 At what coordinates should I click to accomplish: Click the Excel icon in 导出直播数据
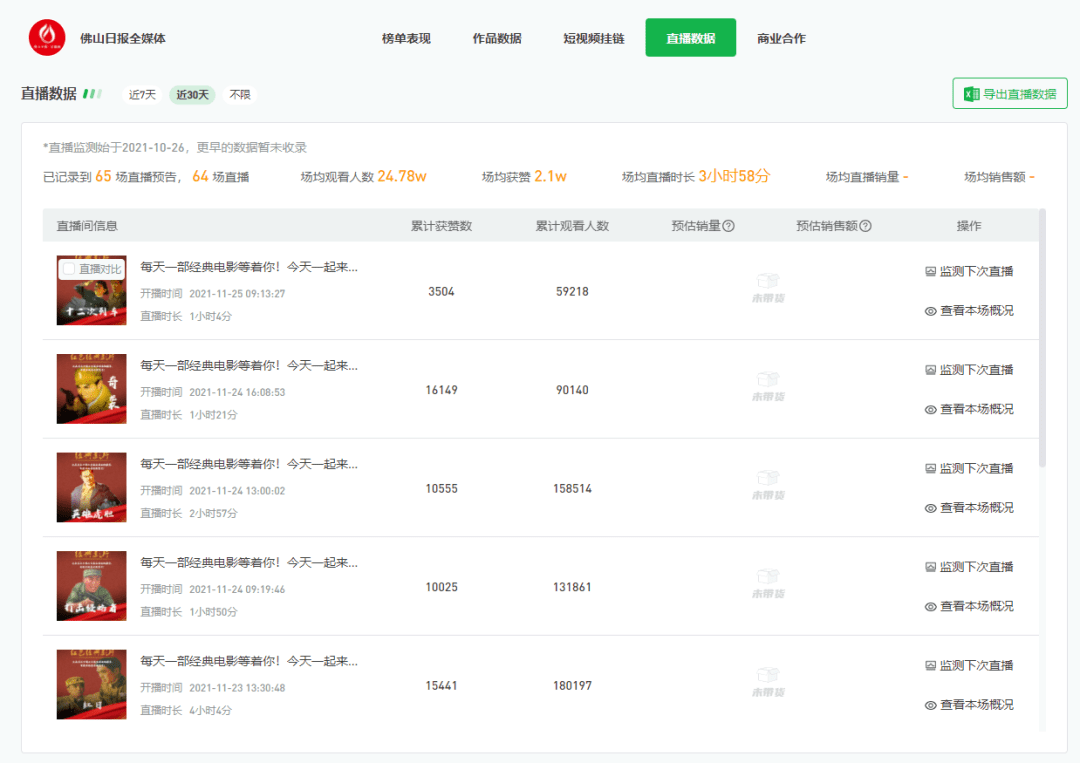click(971, 94)
